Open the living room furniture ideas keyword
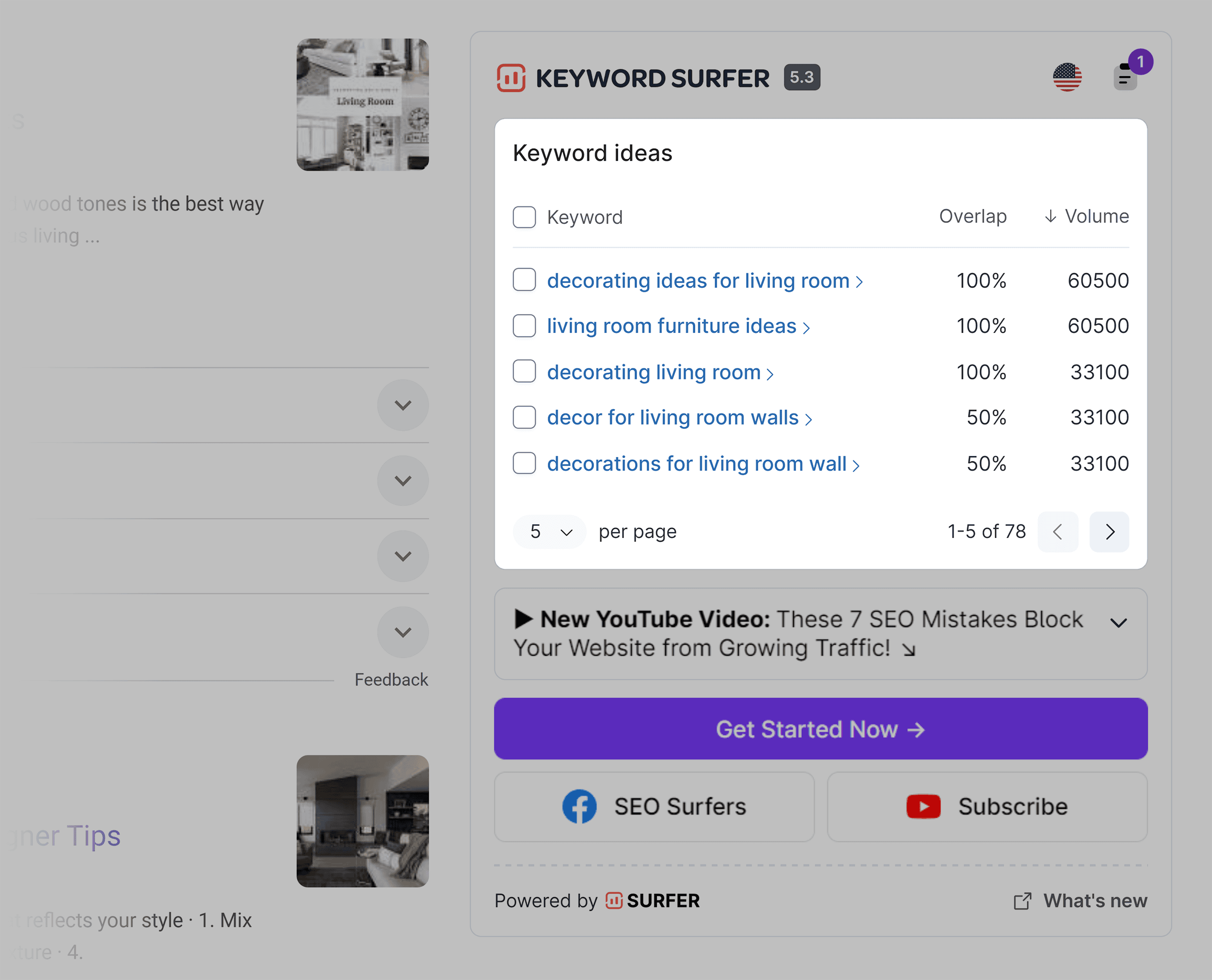This screenshot has width=1212, height=980. pyautogui.click(x=671, y=326)
